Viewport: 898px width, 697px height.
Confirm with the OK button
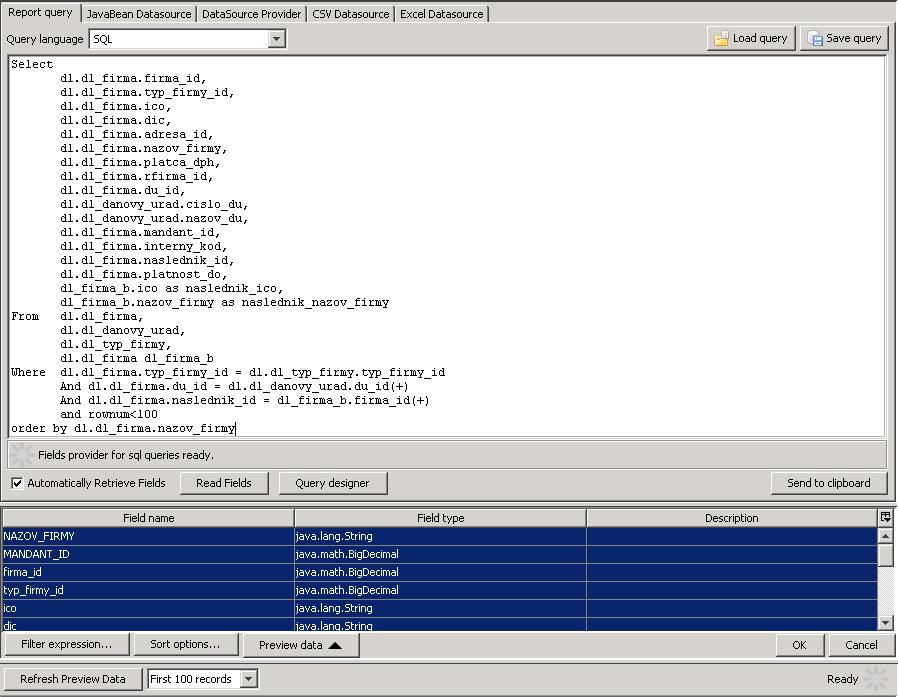[799, 645]
